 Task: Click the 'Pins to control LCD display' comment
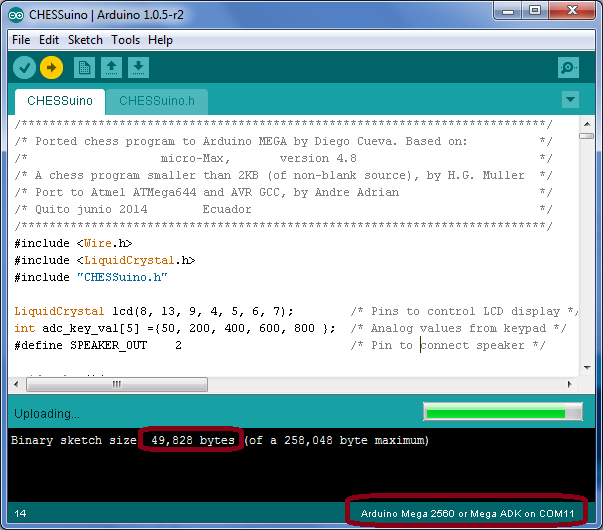(x=465, y=311)
